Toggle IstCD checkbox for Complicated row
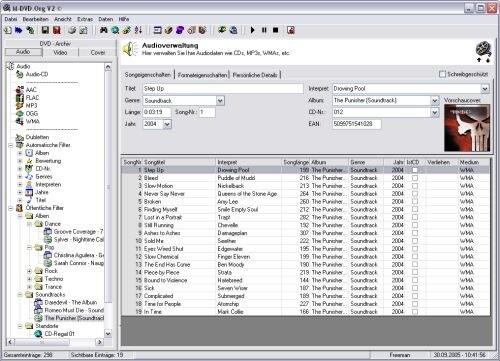Screen dimensions: 500x361 (x=415, y=296)
